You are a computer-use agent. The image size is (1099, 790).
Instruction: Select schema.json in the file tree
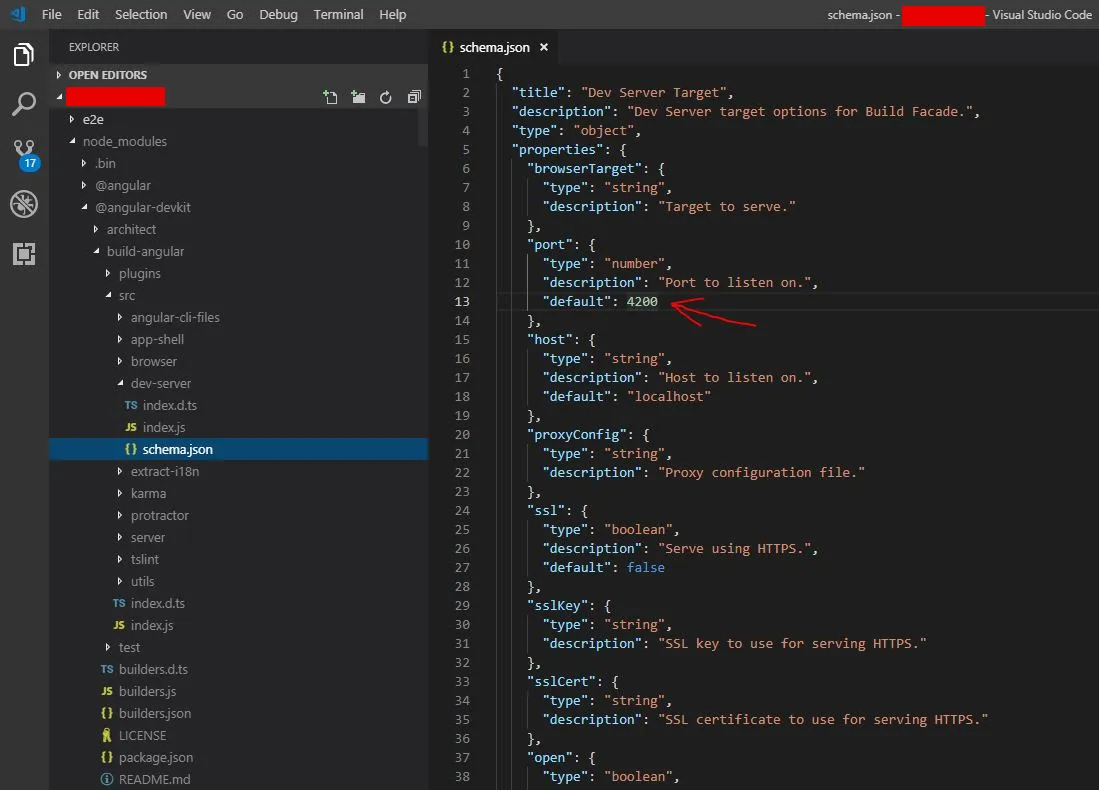click(238, 449)
